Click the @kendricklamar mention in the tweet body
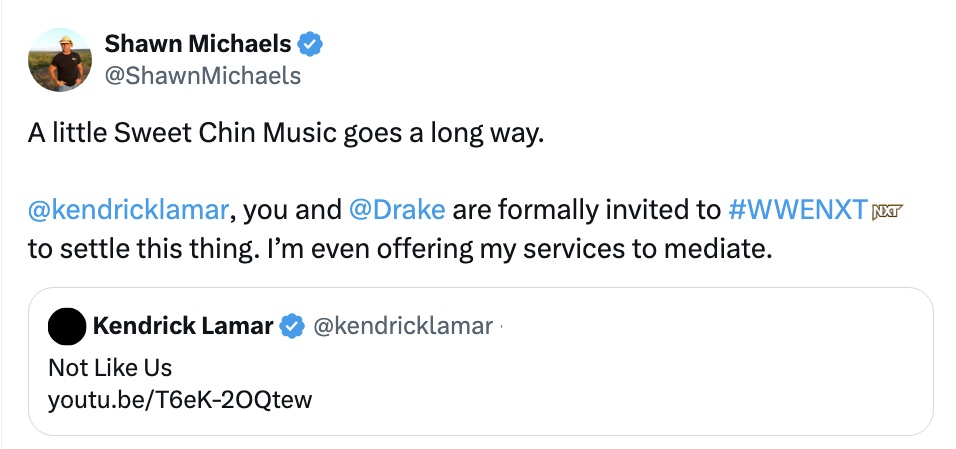Image resolution: width=956 pixels, height=449 pixels. (129, 211)
